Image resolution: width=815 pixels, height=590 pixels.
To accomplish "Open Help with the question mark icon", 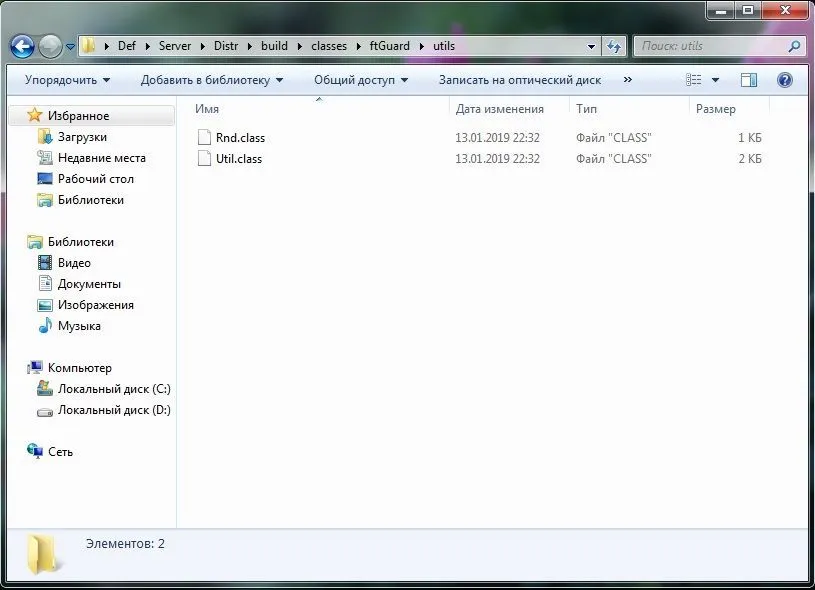I will tap(784, 80).
